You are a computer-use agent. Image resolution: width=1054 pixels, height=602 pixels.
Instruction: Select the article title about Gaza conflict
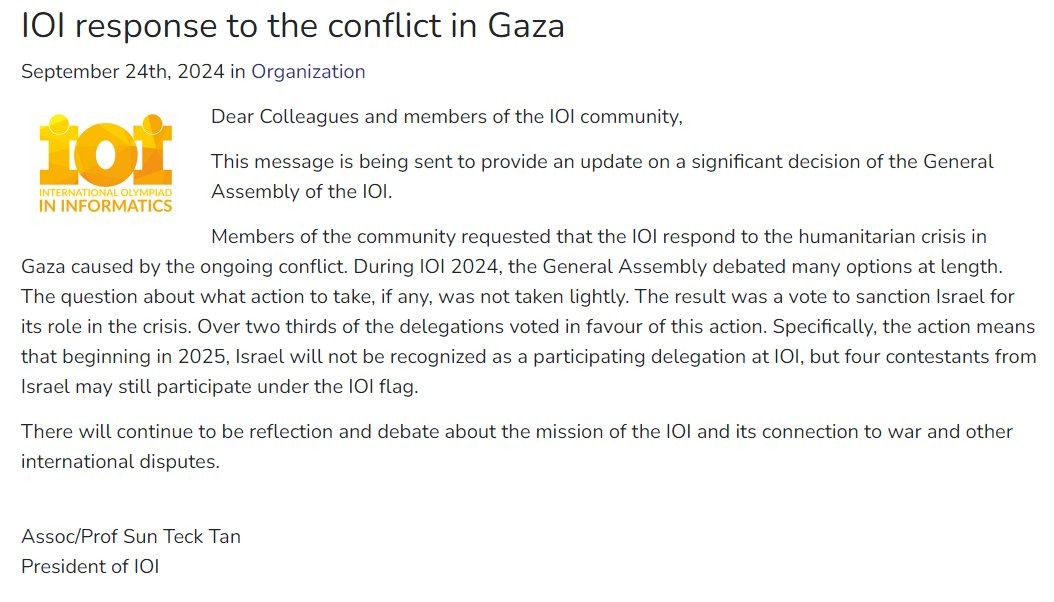click(292, 26)
